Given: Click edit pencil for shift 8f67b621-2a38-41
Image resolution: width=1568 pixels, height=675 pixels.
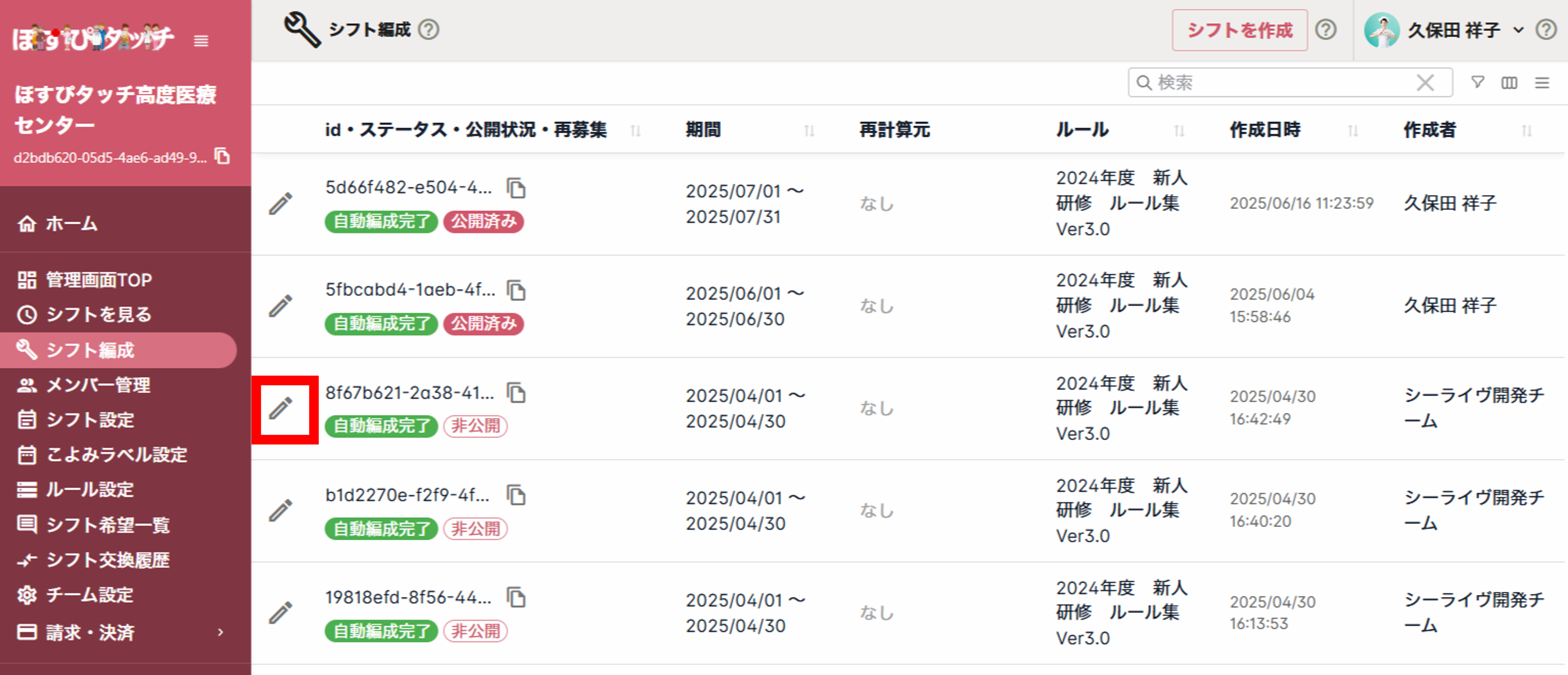Looking at the screenshot, I should point(280,408).
